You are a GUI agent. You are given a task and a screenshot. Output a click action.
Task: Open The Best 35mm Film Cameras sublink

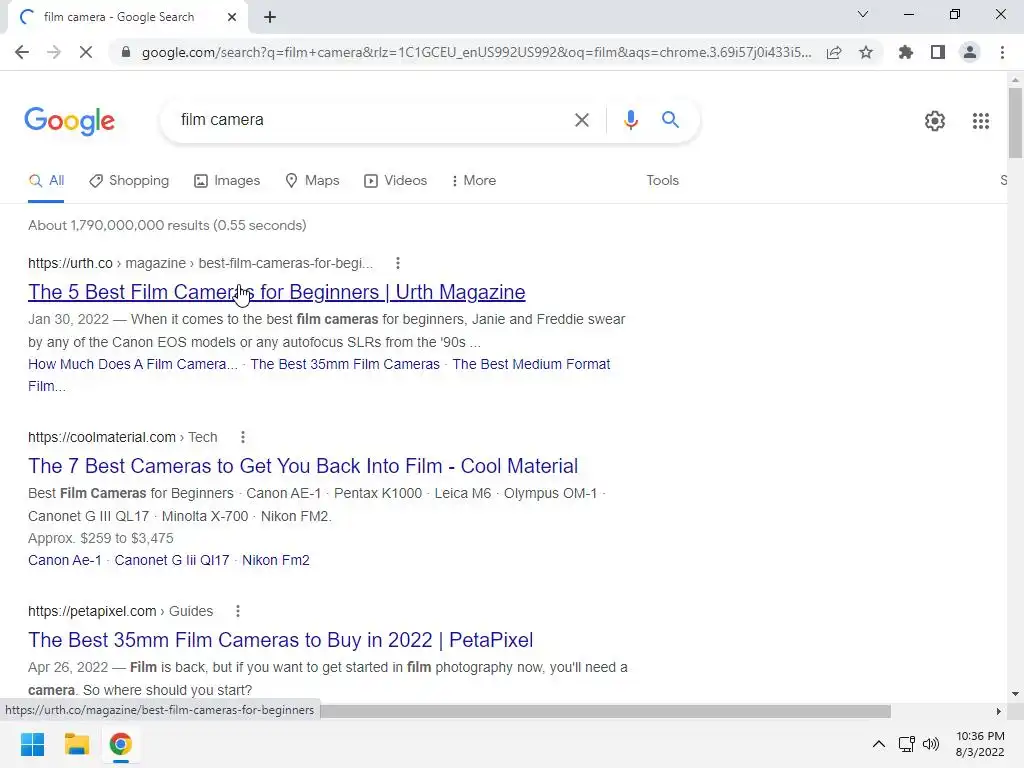[345, 364]
